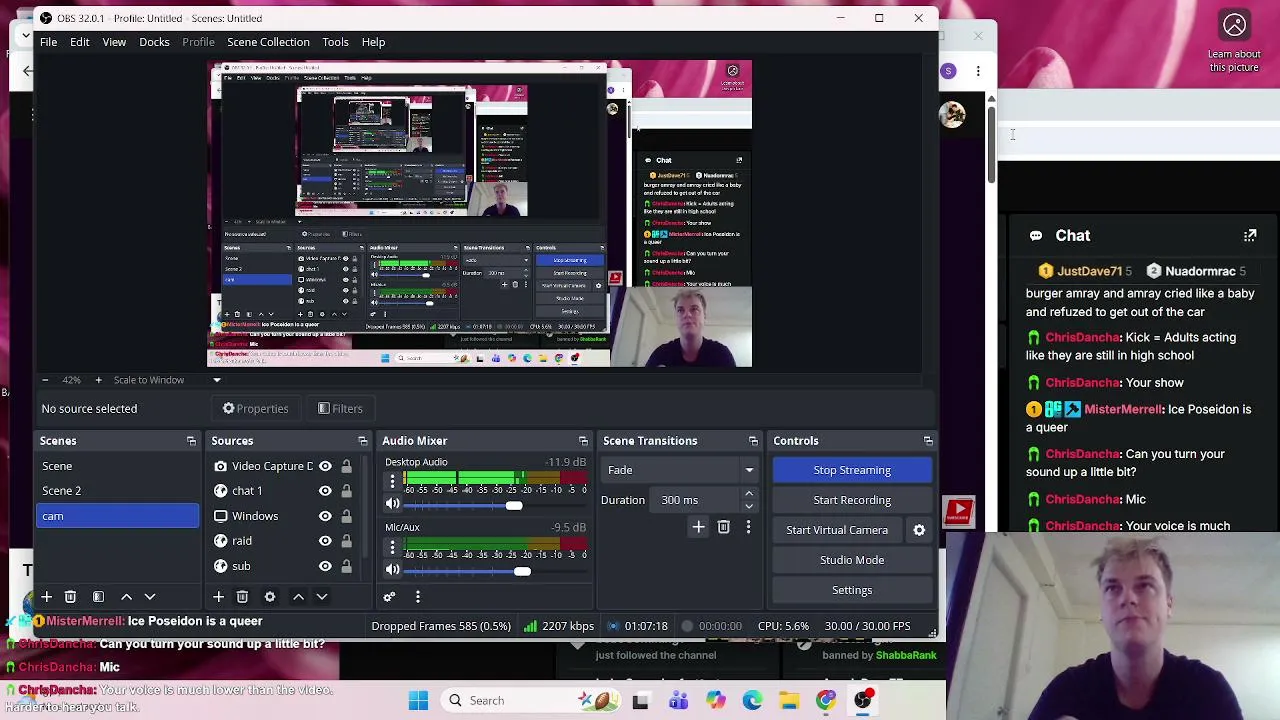Click the transition Duration field
This screenshot has width=1280, height=720.
696,500
